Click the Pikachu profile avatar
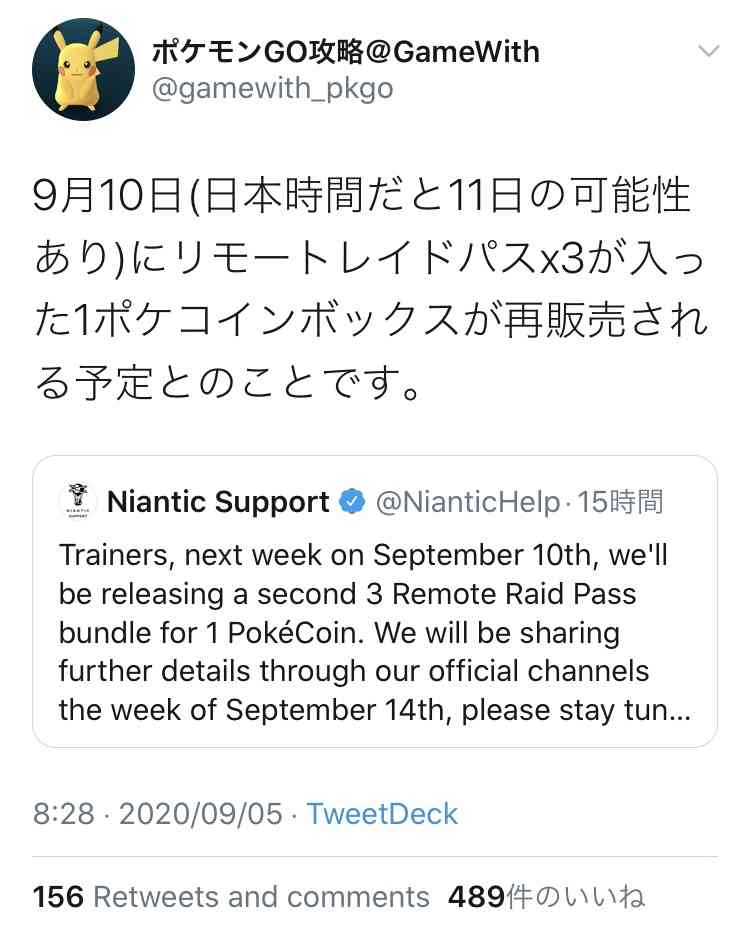 (83, 70)
